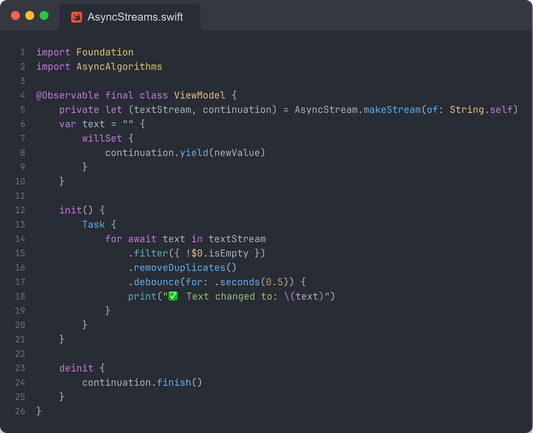Click the "deinit" keyword

click(x=76, y=368)
